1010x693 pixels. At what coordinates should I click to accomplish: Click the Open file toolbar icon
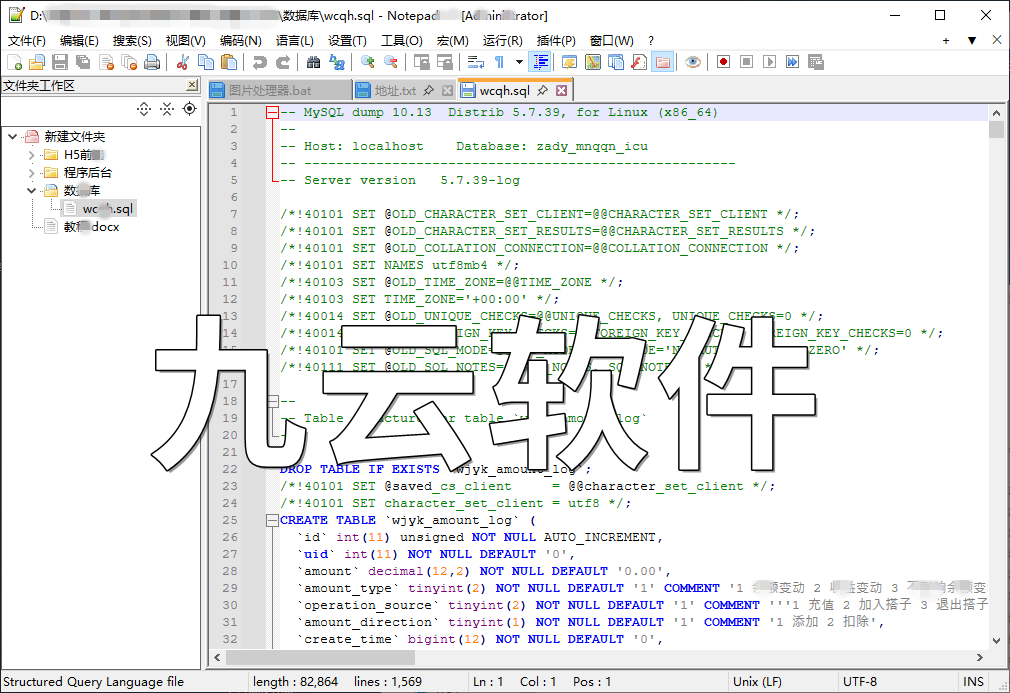[x=37, y=62]
